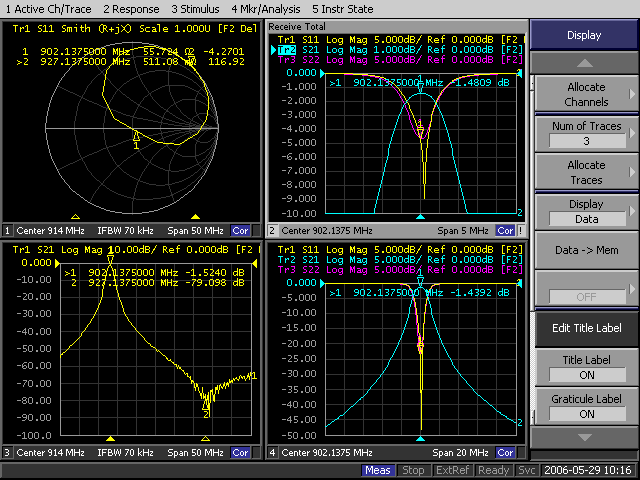Select channel 1 number box
The width and height of the screenshot is (640, 480).
pyautogui.click(x=7, y=231)
